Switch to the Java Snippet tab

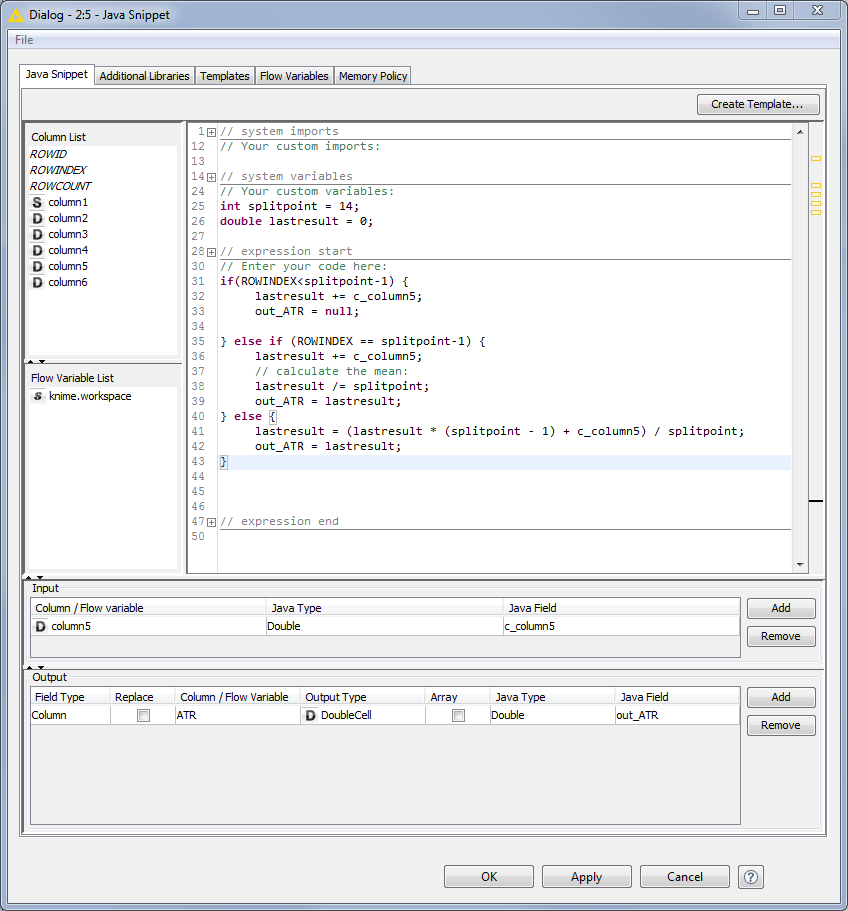pyautogui.click(x=57, y=74)
